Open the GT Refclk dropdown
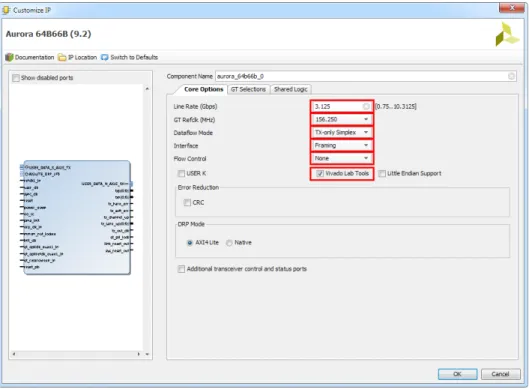This screenshot has height=389, width=529. pyautogui.click(x=342, y=119)
